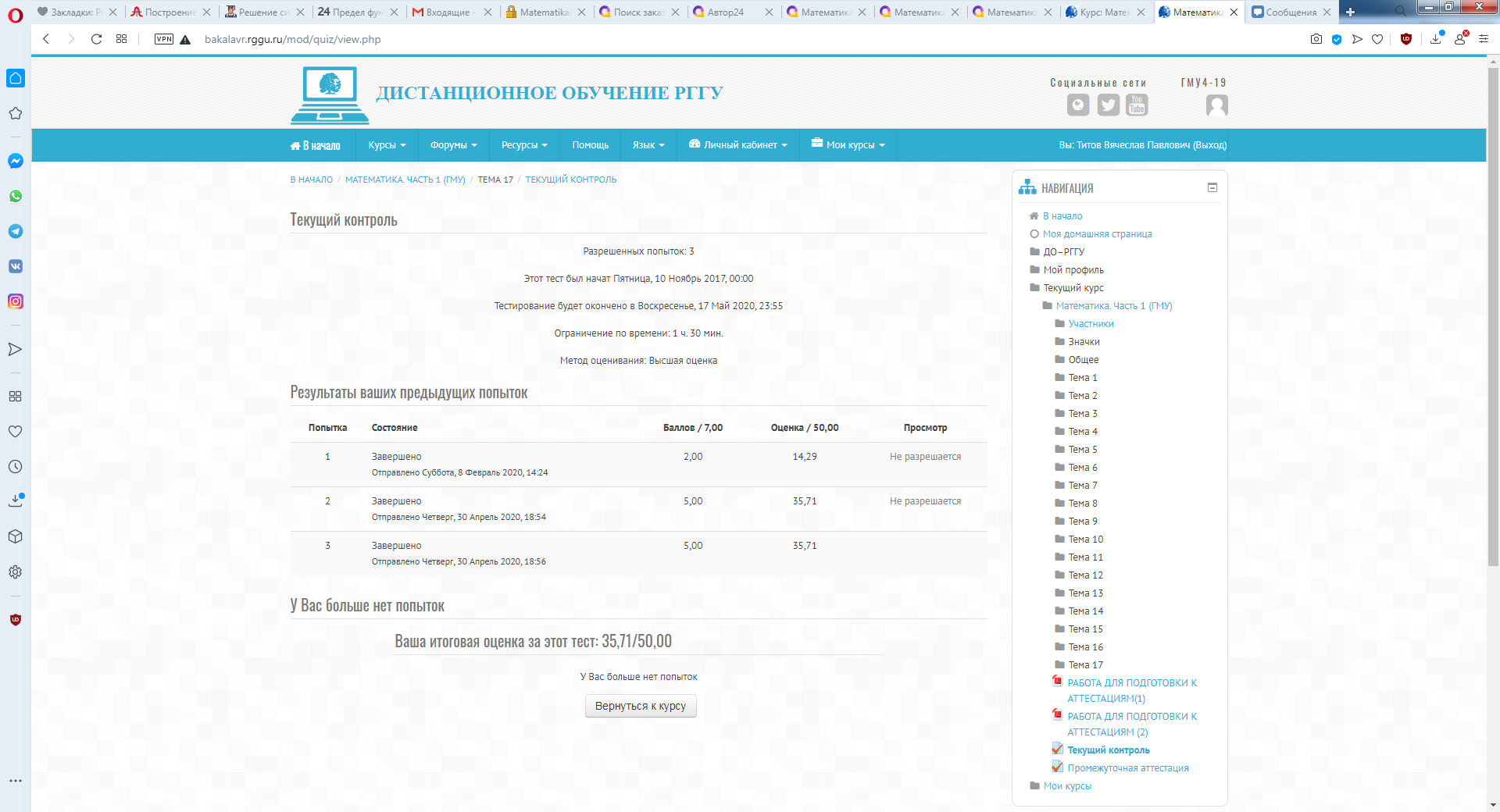1500x812 pixels.
Task: Click the page vertical scrollbar
Action: [x=1493, y=312]
